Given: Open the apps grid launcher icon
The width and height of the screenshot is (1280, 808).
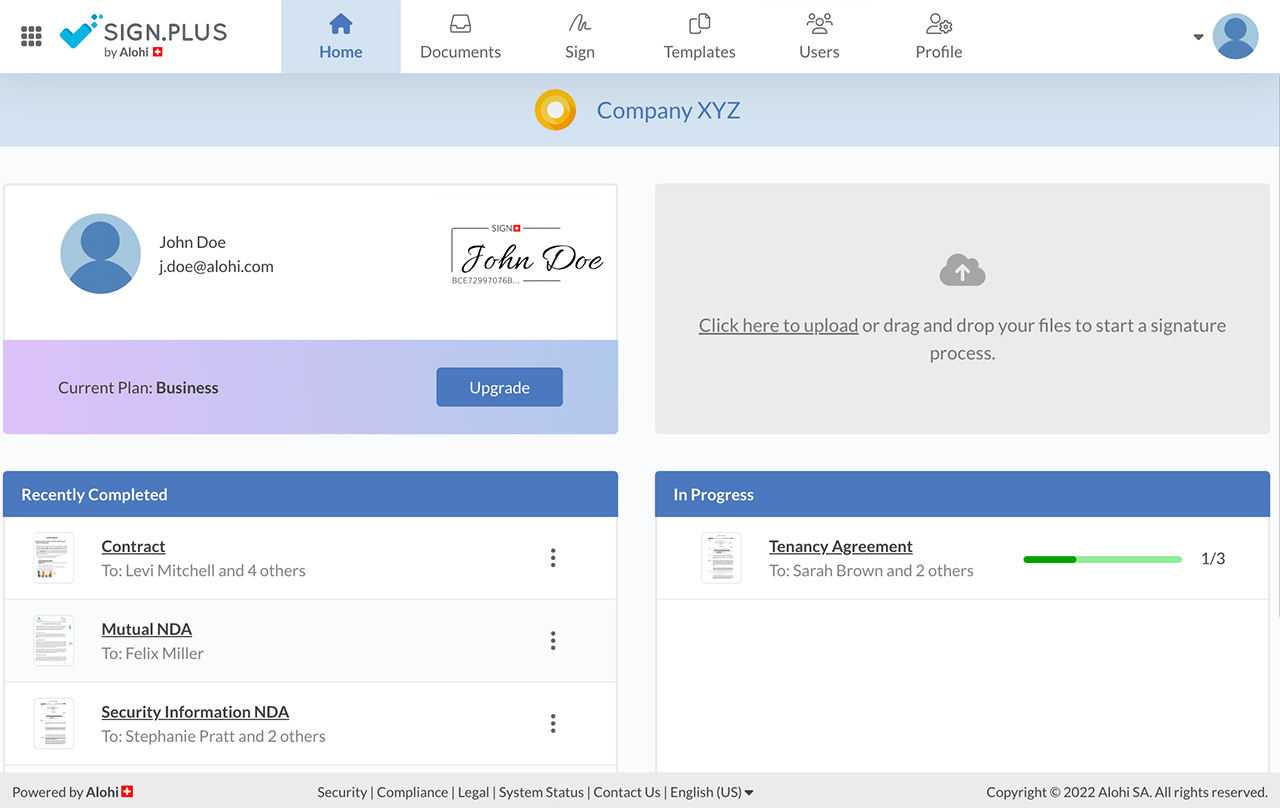Looking at the screenshot, I should pyautogui.click(x=31, y=37).
